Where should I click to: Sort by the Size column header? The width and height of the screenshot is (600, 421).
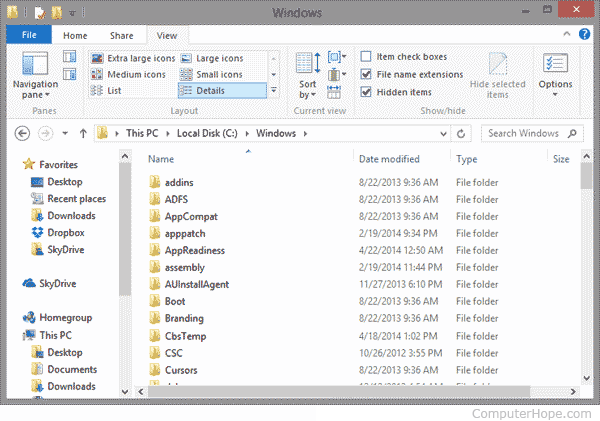pos(561,159)
